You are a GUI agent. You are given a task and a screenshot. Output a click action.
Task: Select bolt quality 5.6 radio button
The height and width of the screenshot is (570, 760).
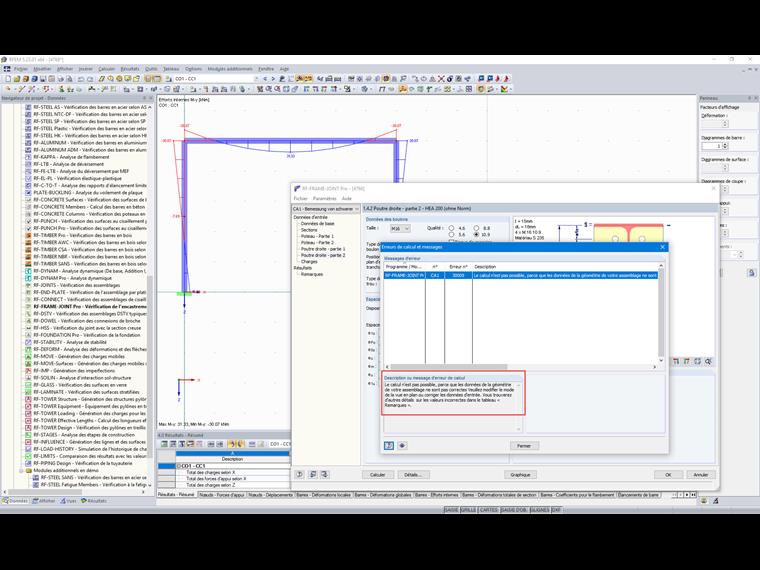451,235
